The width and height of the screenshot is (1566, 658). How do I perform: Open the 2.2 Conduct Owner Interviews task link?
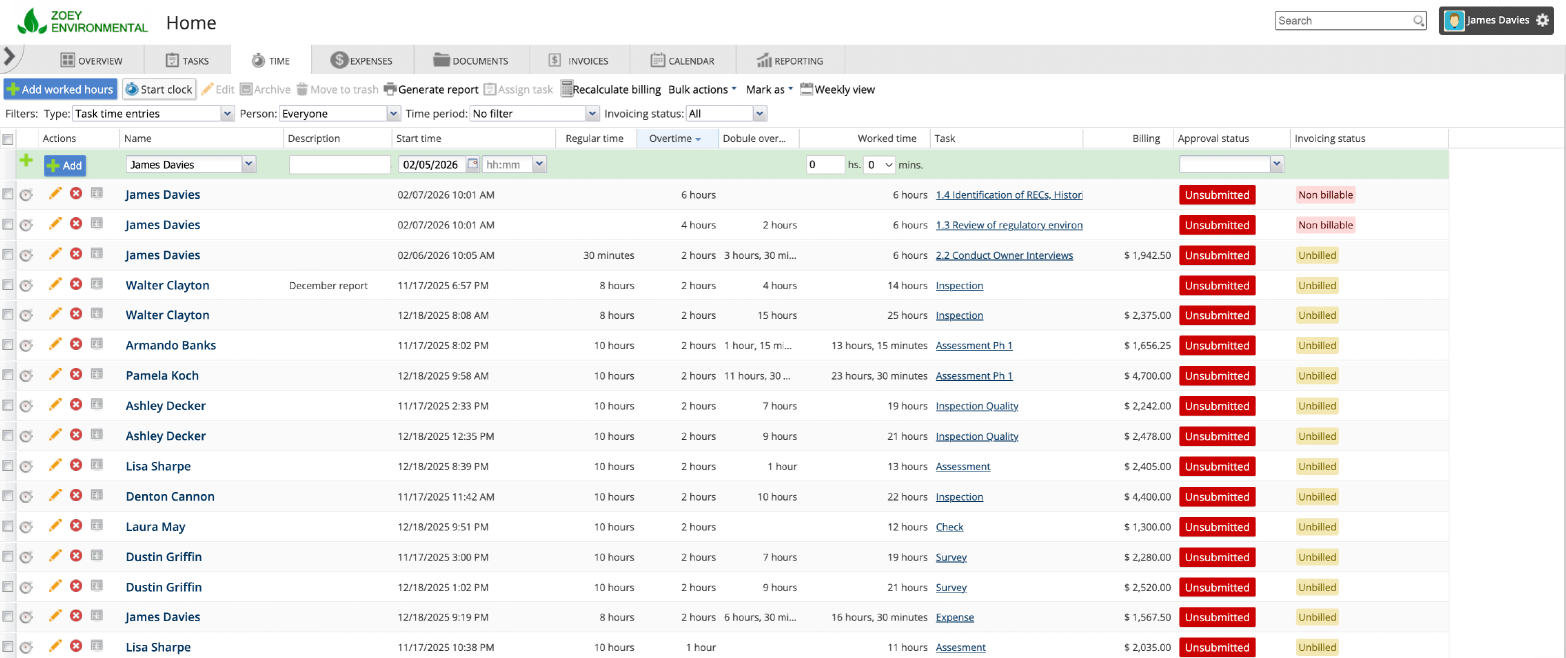coord(1004,255)
